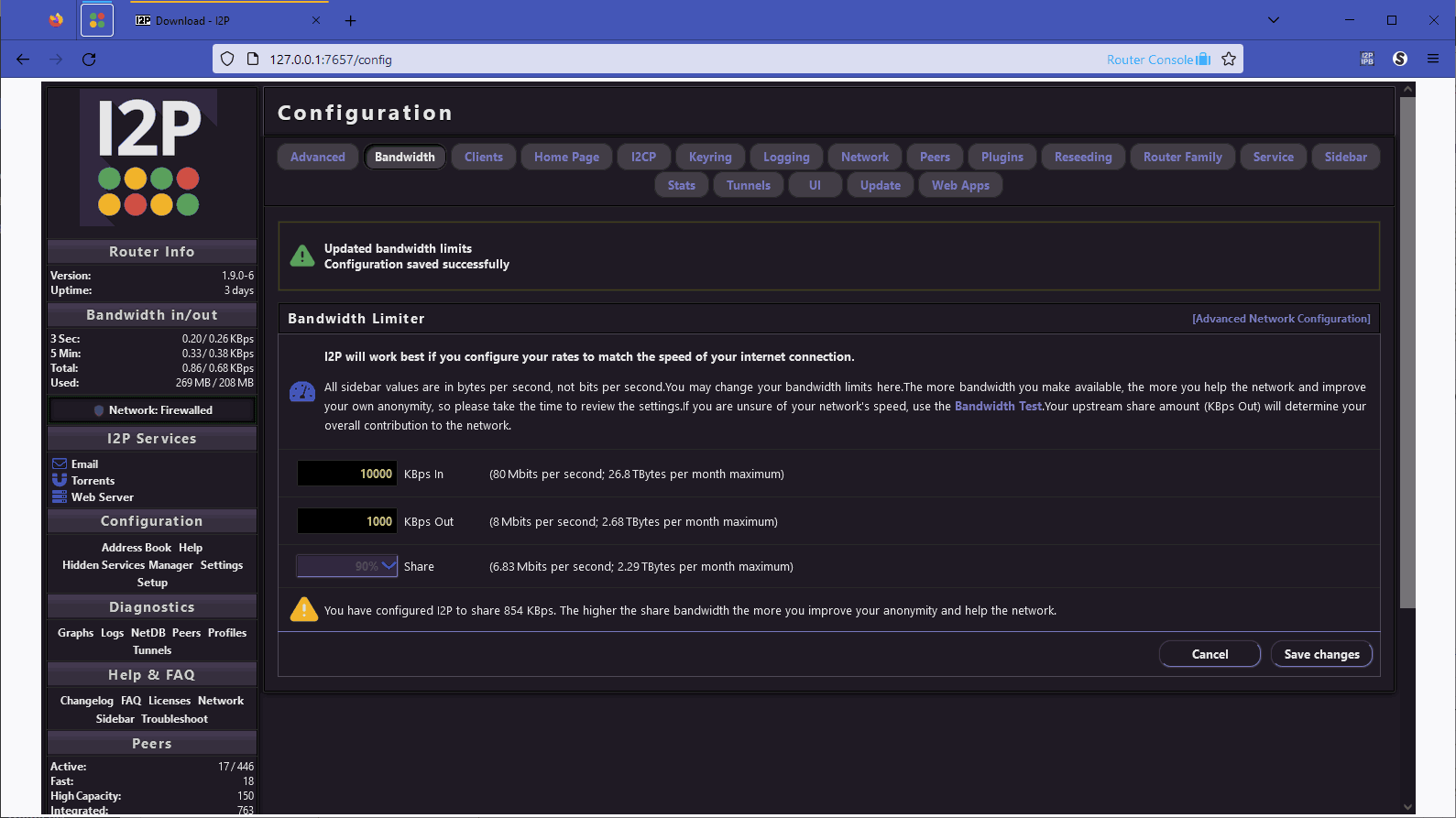Open the Setup link in sidebar
Viewport: 1456px width, 818px height.
[152, 583]
